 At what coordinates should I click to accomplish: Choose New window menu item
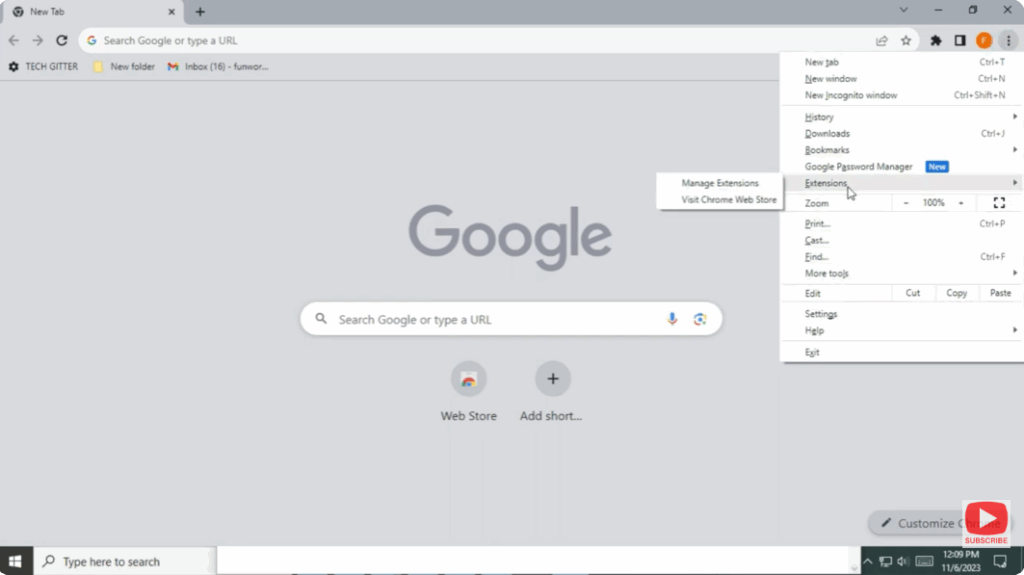point(901,78)
